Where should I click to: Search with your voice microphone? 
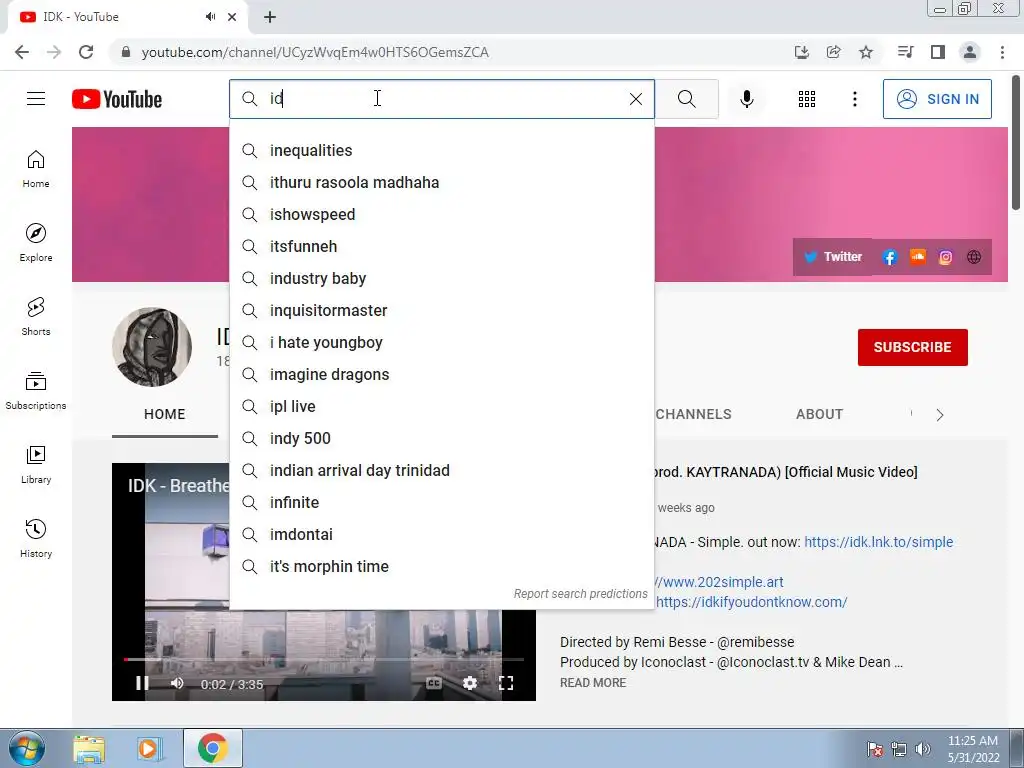(746, 99)
